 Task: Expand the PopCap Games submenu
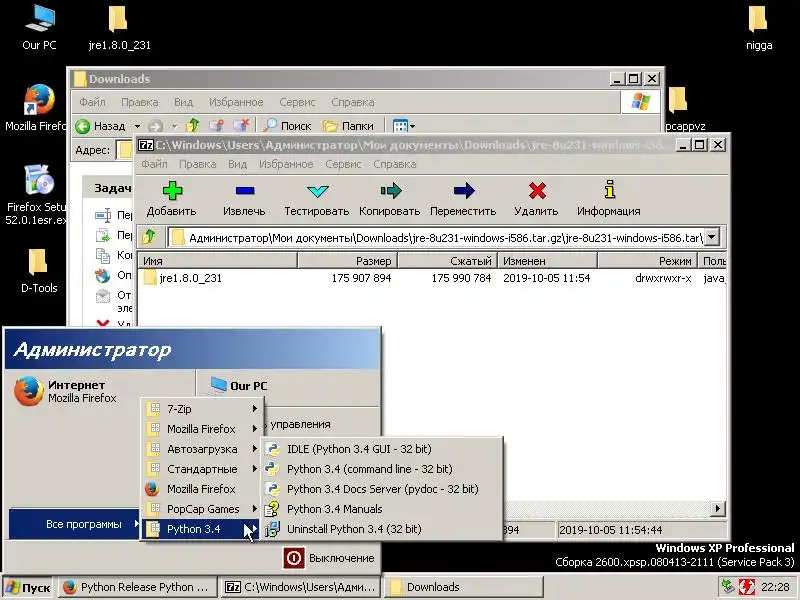[x=202, y=509]
